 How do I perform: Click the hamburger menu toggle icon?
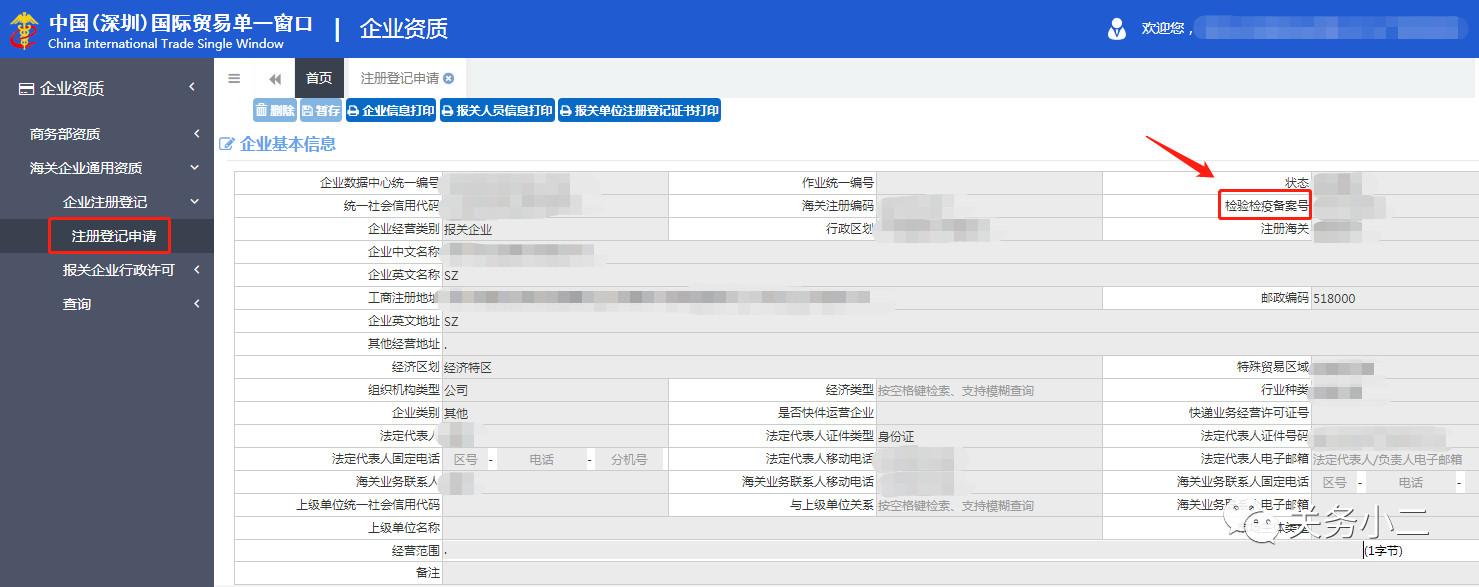(234, 79)
